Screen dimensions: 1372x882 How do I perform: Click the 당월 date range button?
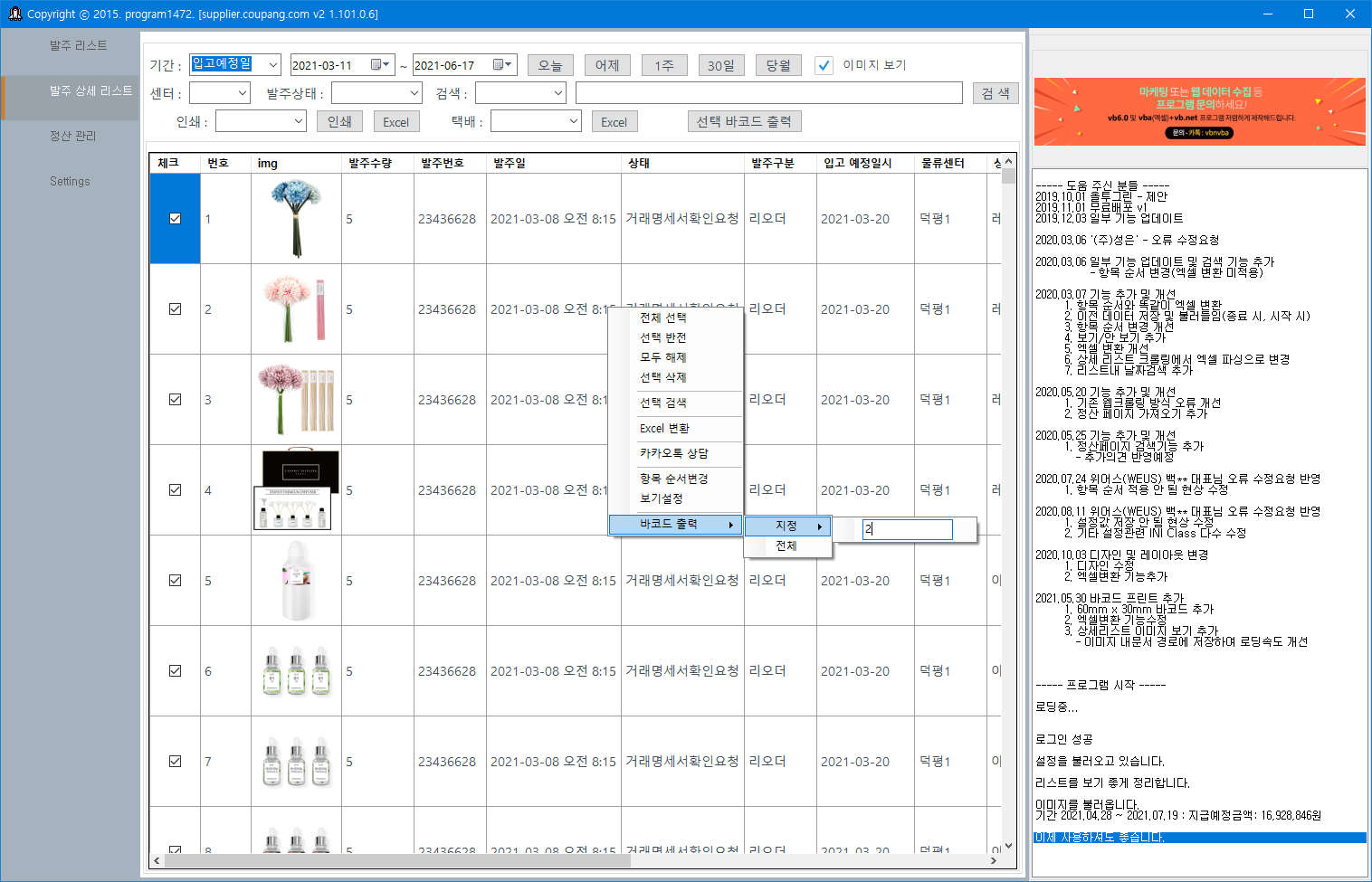coord(777,64)
